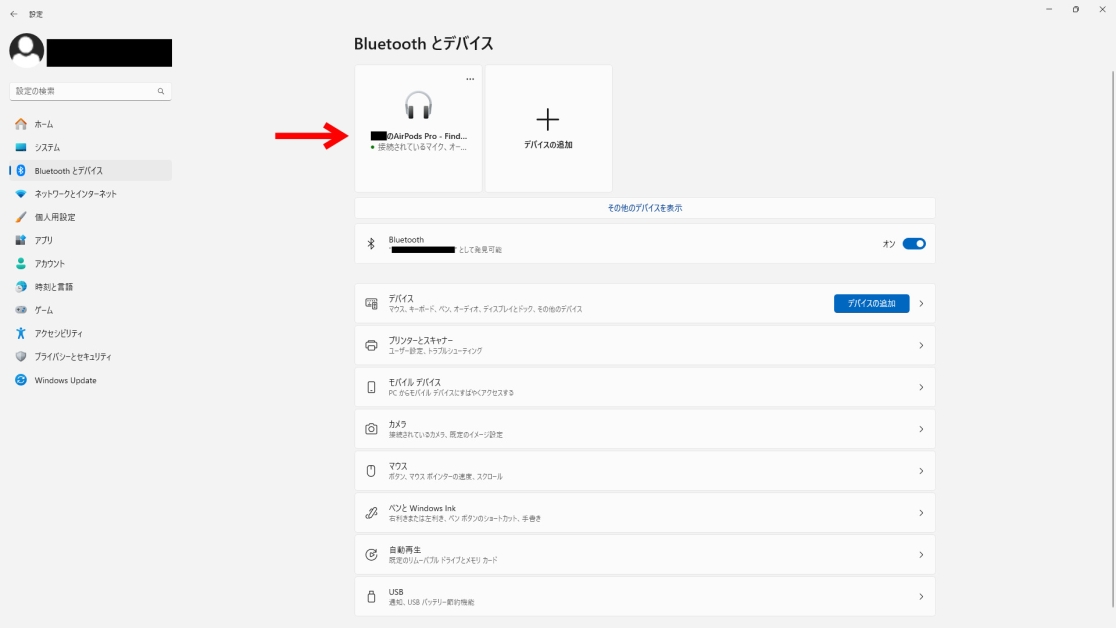Image resolution: width=1116 pixels, height=628 pixels.
Task: Click the search magnifier icon in settings search
Action: click(160, 91)
